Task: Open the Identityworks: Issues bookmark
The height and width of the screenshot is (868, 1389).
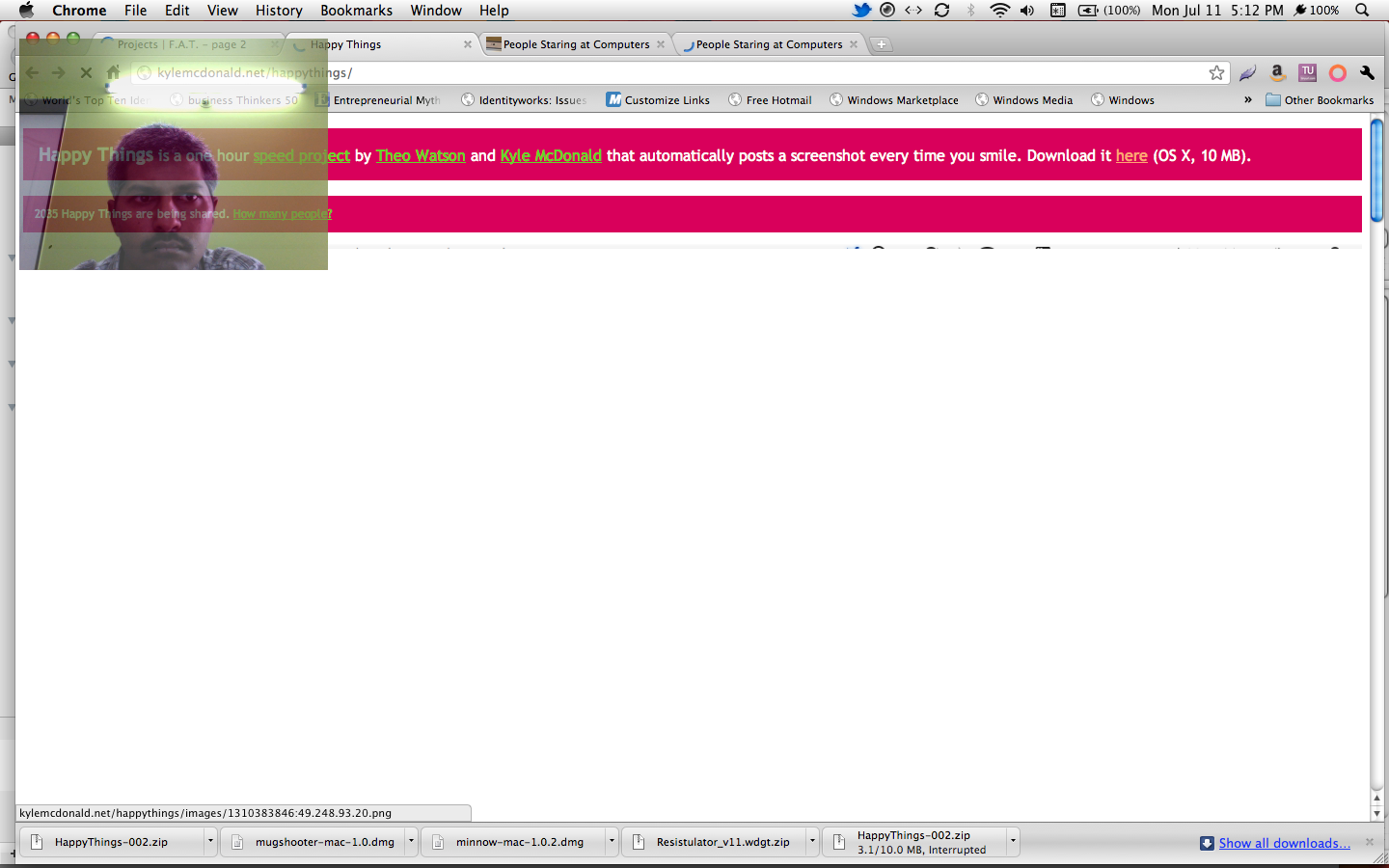Action: click(524, 100)
